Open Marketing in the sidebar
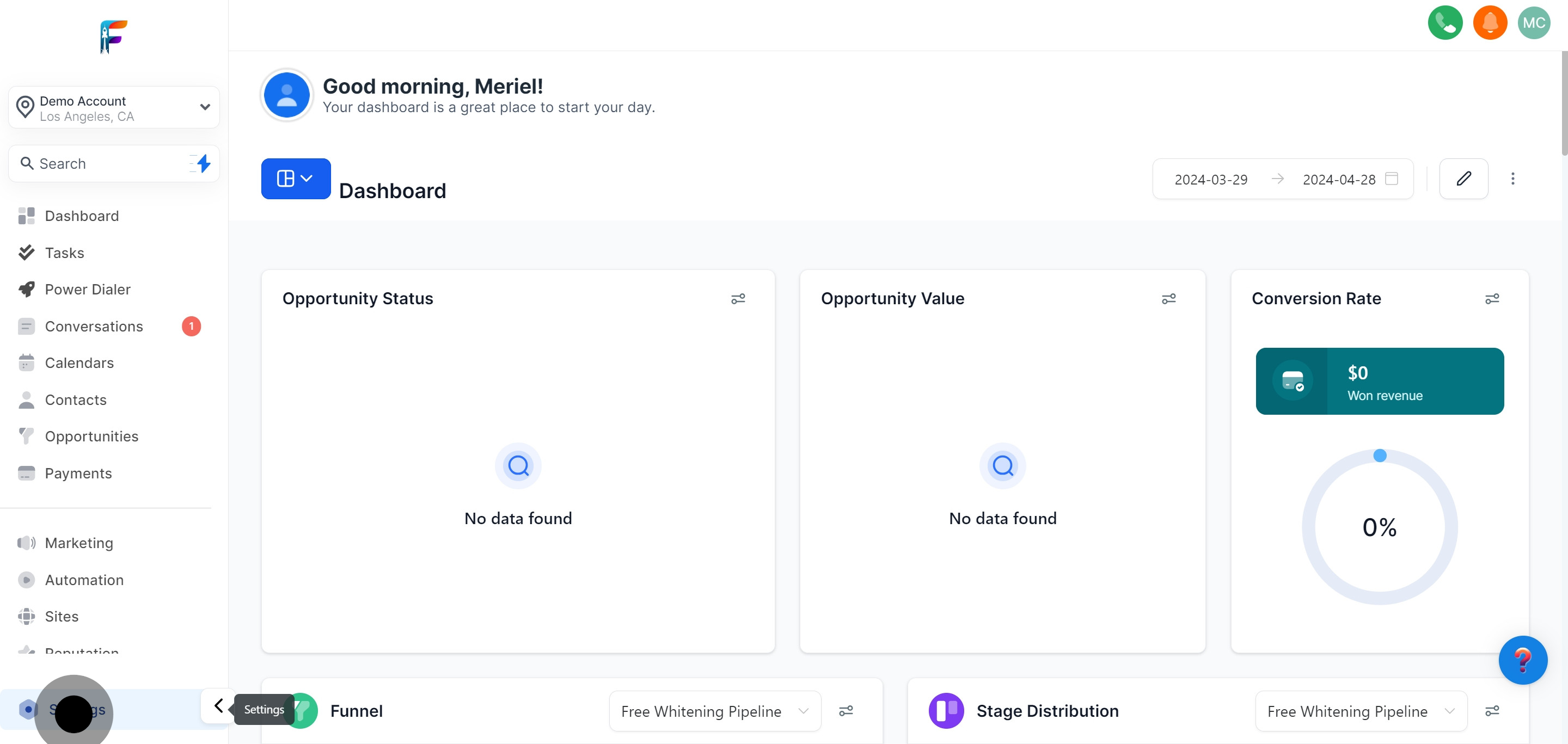This screenshot has height=744, width=1568. (x=79, y=543)
